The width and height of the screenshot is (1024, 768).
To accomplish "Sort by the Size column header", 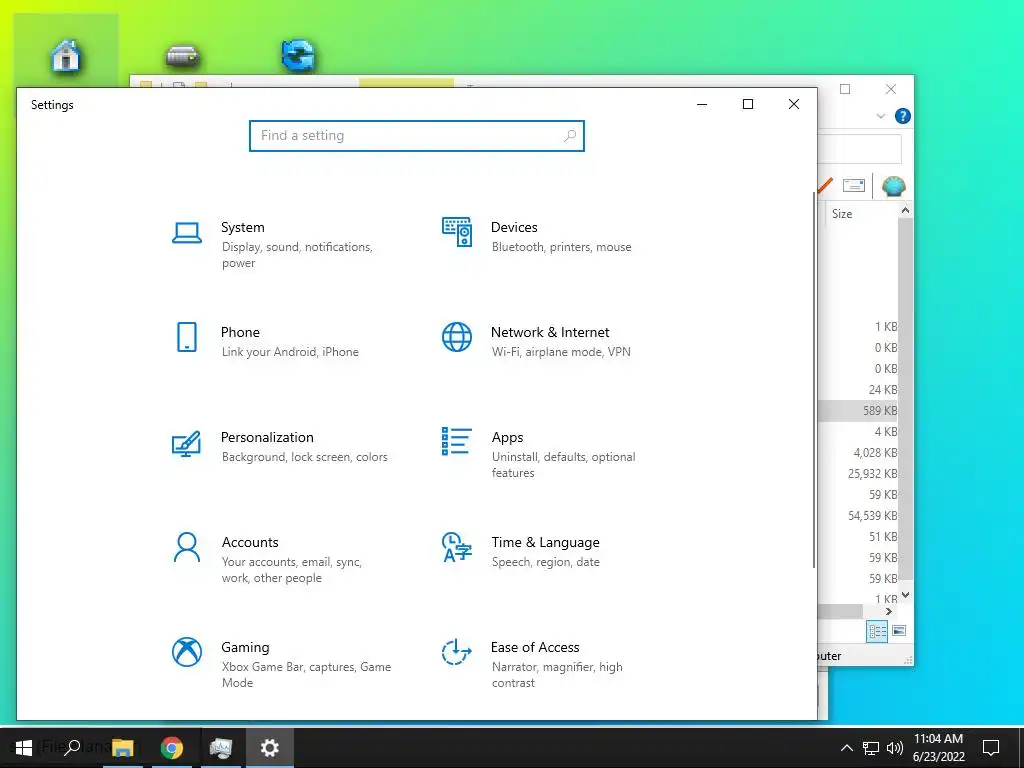I will tap(842, 214).
